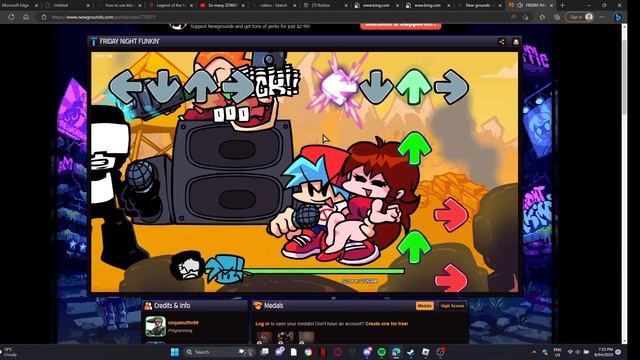Click the second locked medal thumbnail

pos(285,338)
